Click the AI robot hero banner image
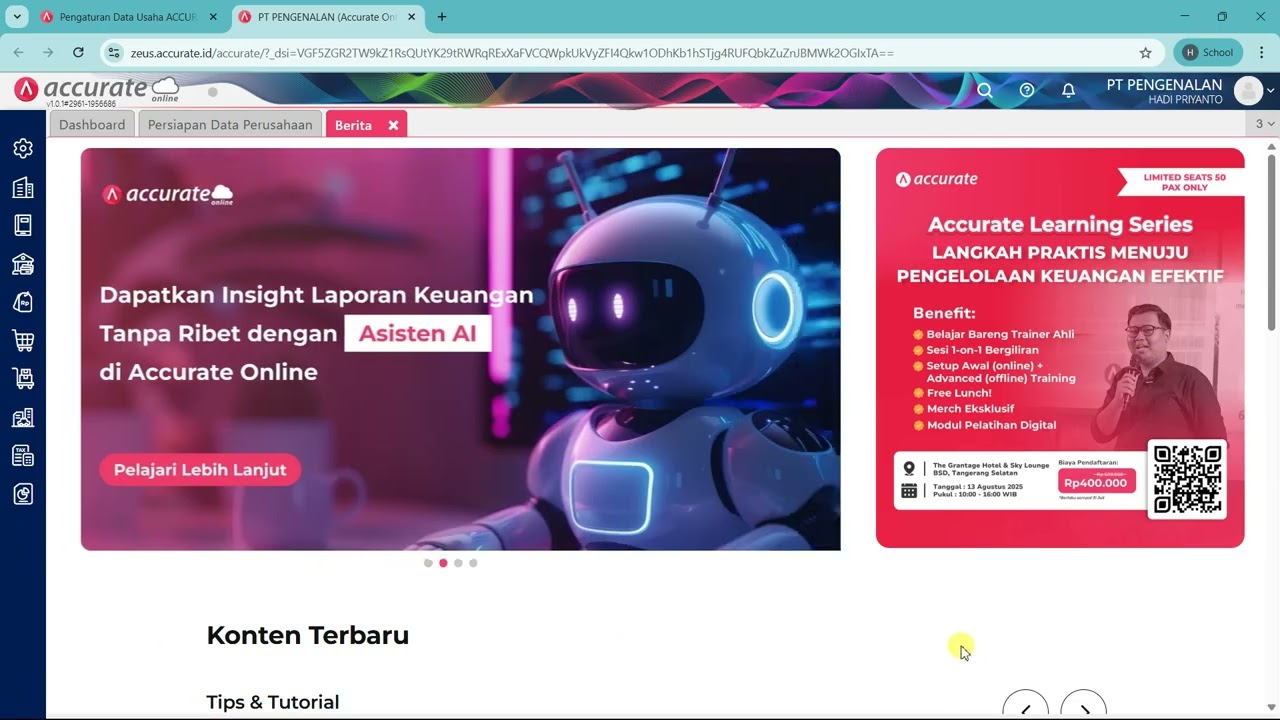 click(460, 349)
